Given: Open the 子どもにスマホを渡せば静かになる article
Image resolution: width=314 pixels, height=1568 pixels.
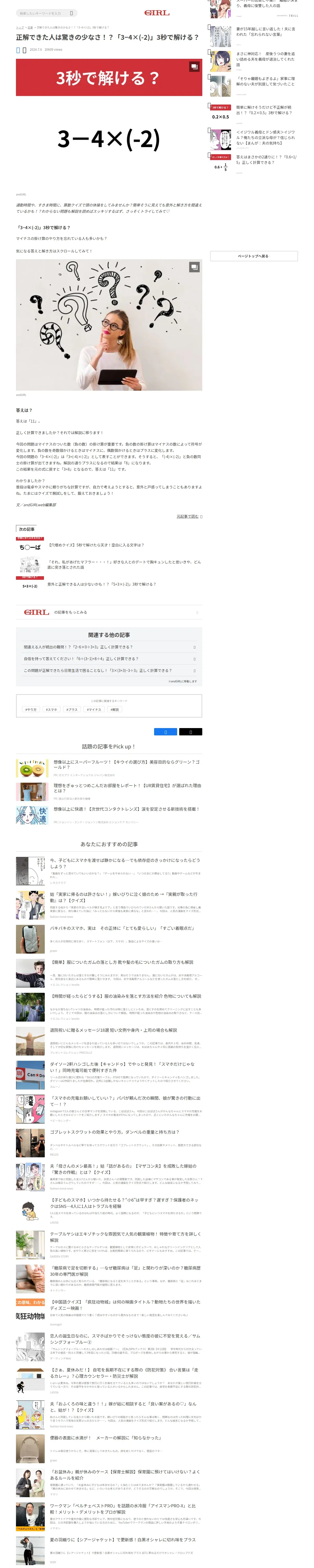Looking at the screenshot, I should coord(125,863).
